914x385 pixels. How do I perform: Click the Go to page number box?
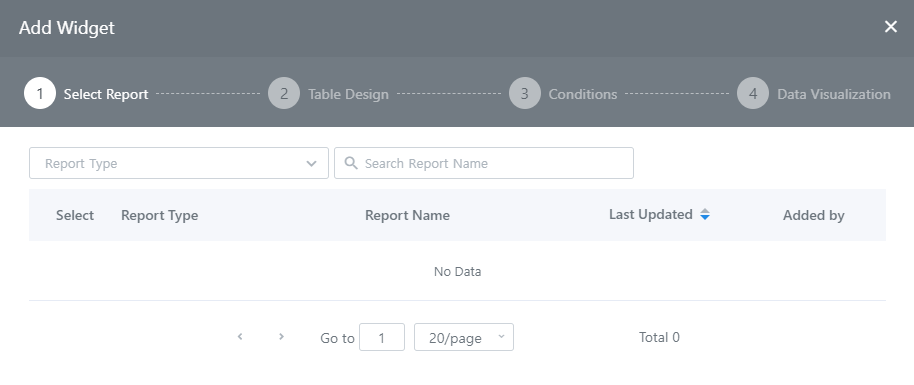[x=382, y=337]
